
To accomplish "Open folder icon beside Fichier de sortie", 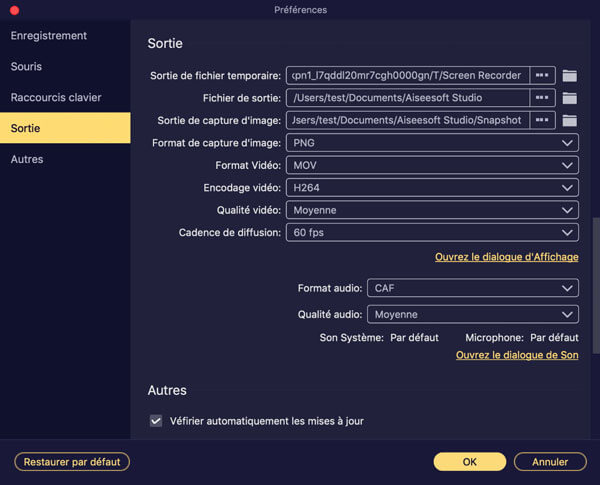I will coord(570,98).
